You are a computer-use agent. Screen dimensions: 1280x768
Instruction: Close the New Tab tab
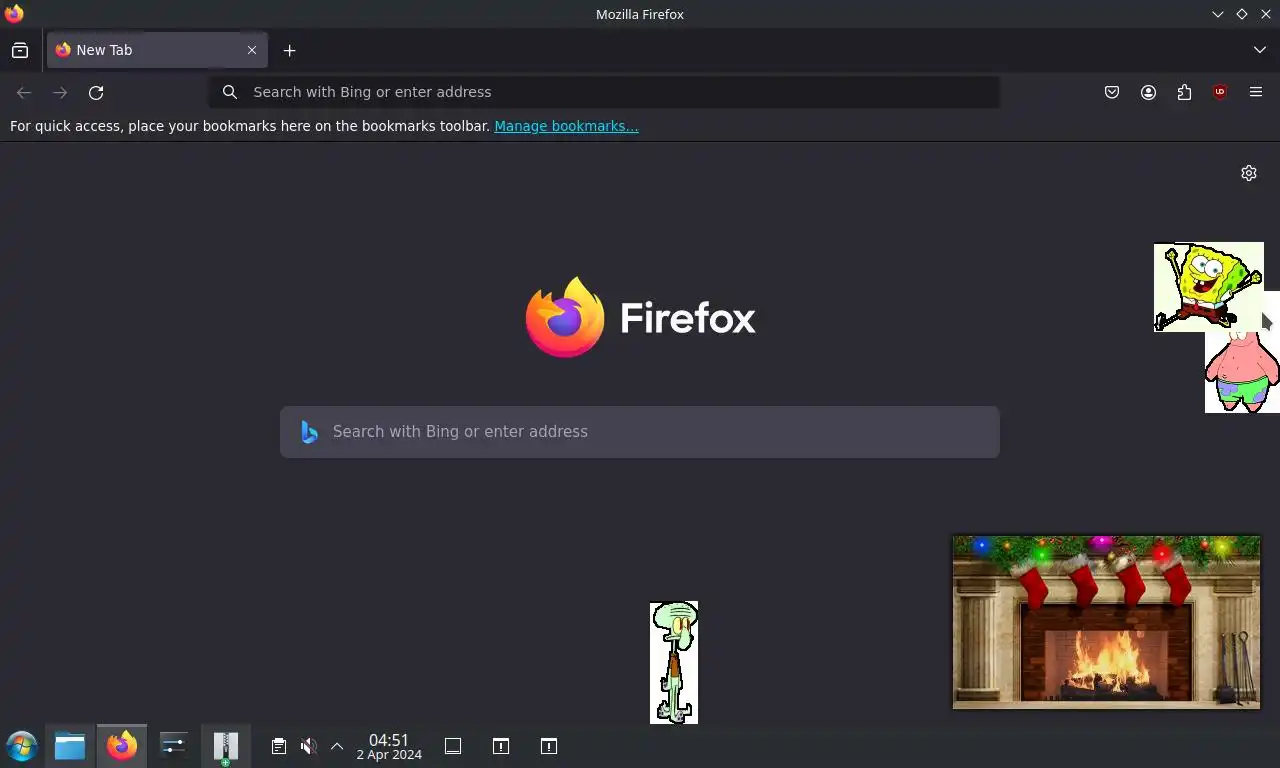(252, 50)
